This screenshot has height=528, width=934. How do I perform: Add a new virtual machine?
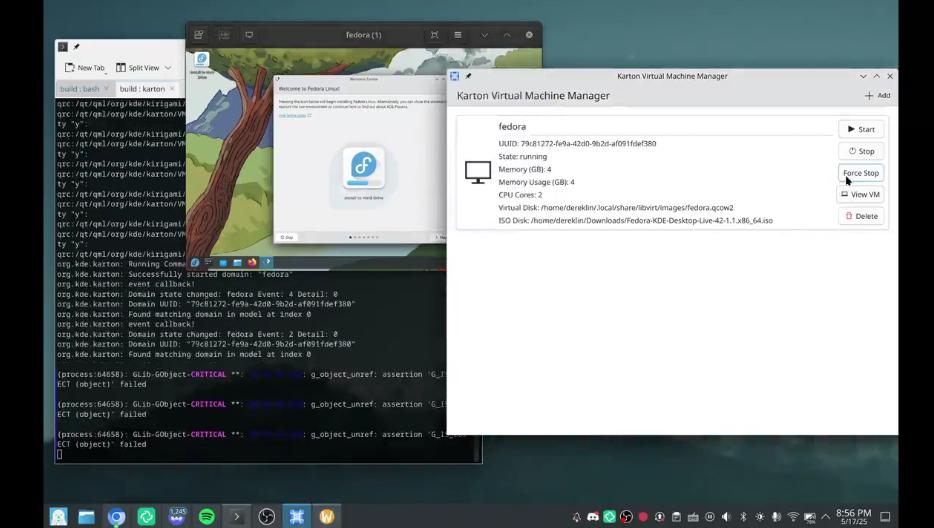(x=877, y=95)
